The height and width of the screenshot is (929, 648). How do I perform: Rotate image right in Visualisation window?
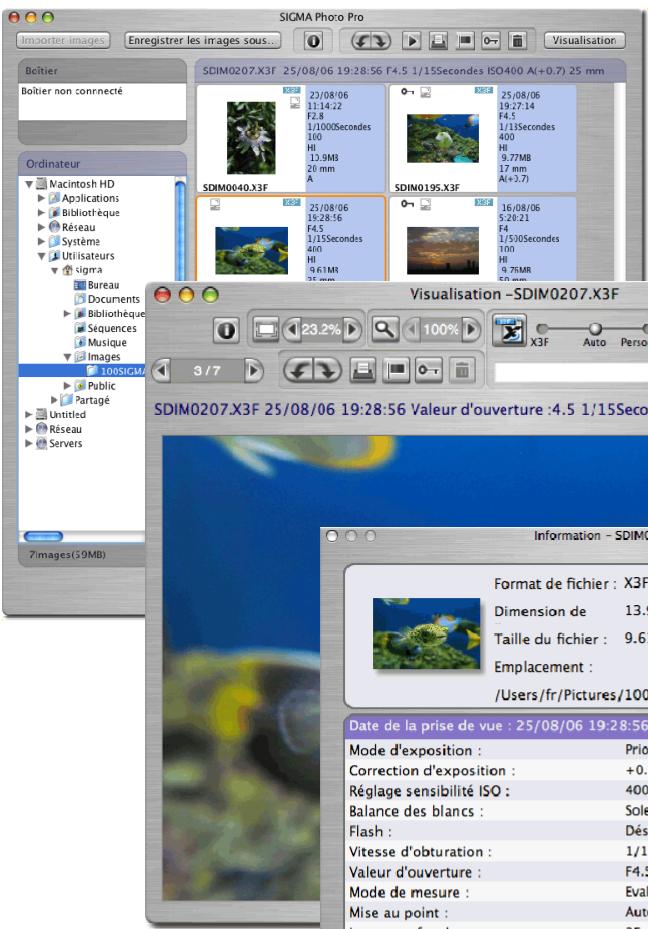326,371
